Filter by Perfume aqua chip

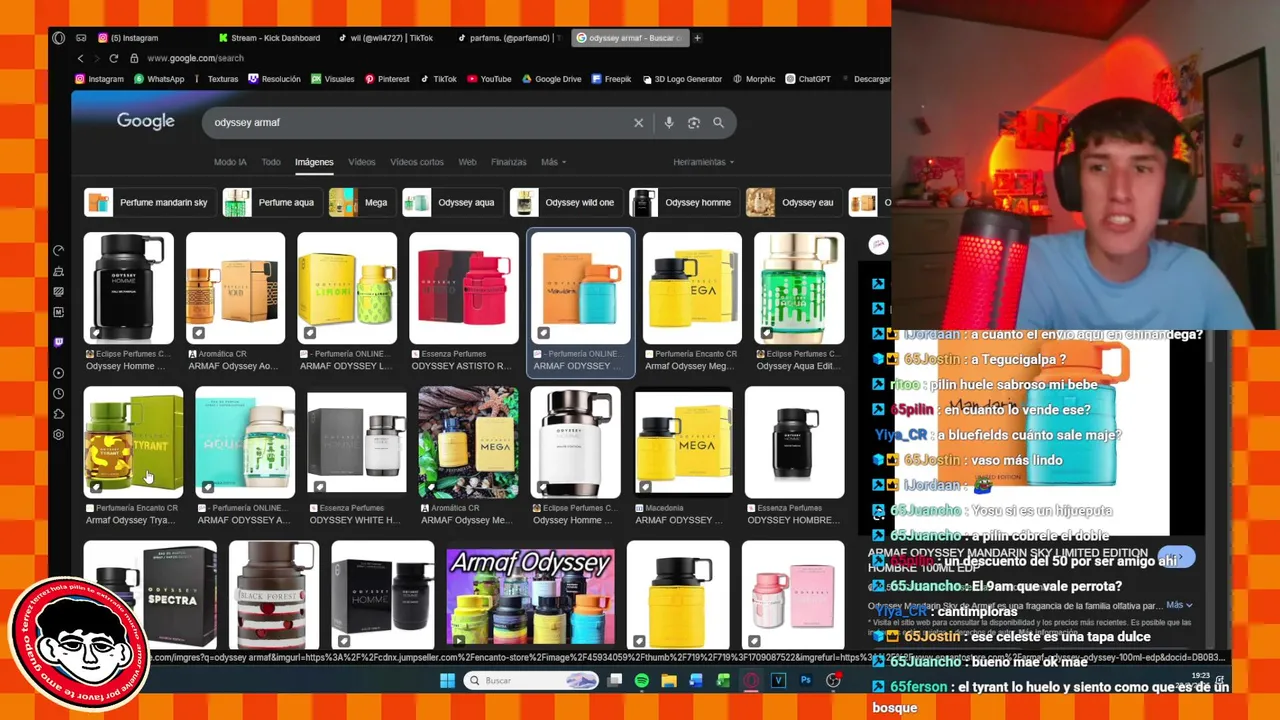click(x=271, y=202)
